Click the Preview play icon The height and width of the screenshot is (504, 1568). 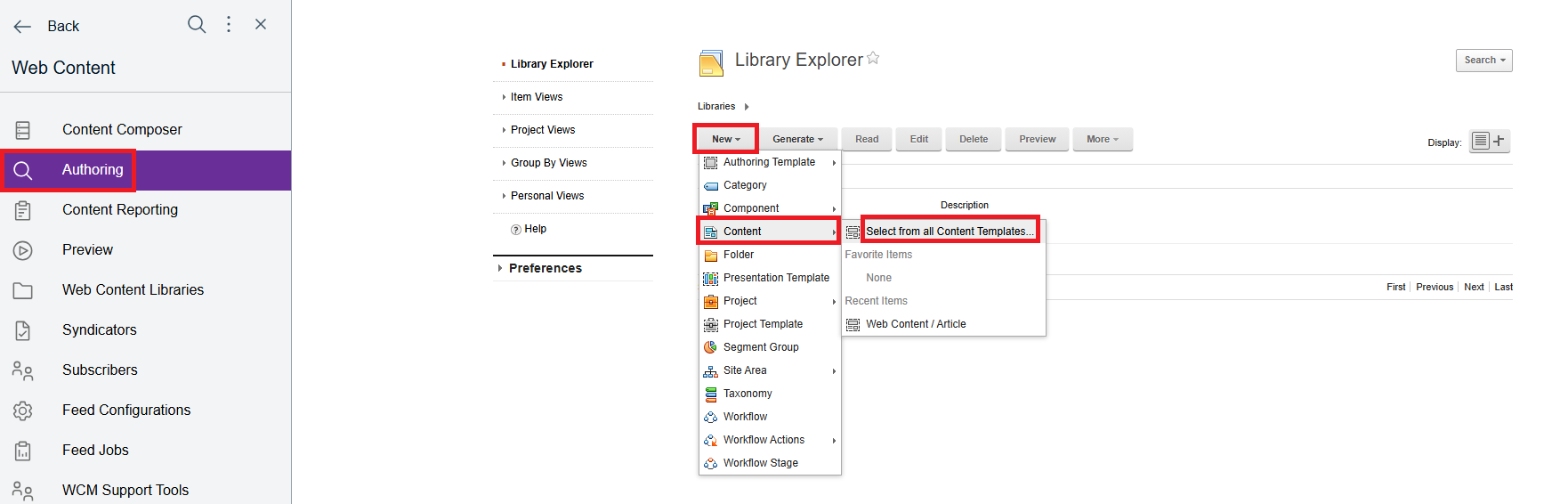(23, 250)
